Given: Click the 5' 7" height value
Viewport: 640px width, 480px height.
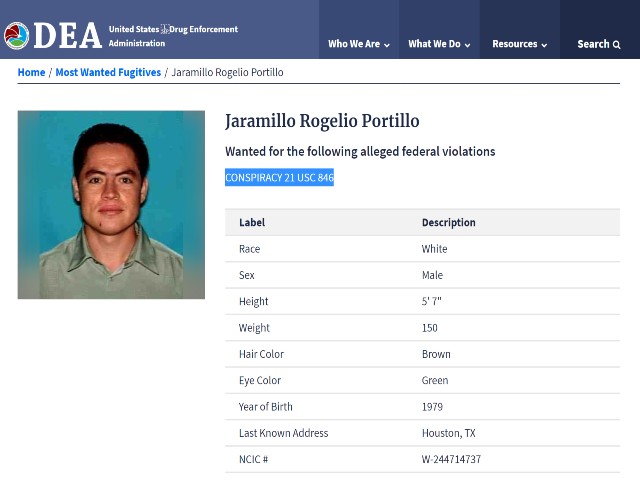Looking at the screenshot, I should click(x=431, y=301).
